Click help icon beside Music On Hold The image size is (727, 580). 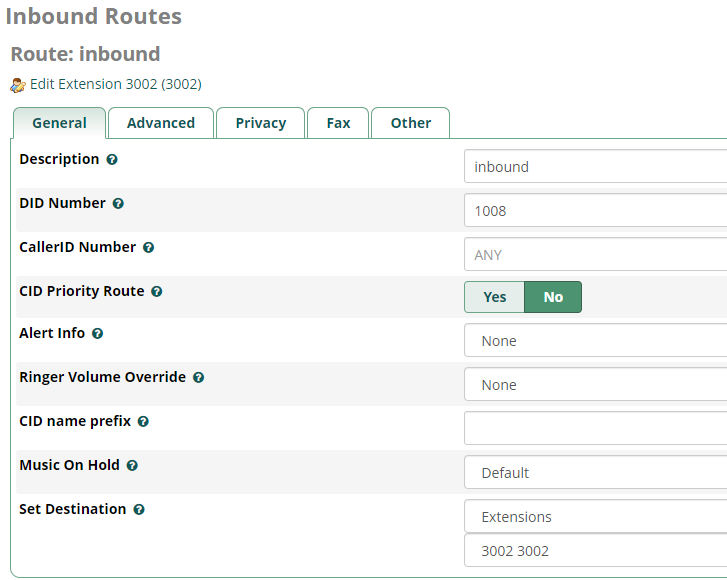(x=132, y=465)
